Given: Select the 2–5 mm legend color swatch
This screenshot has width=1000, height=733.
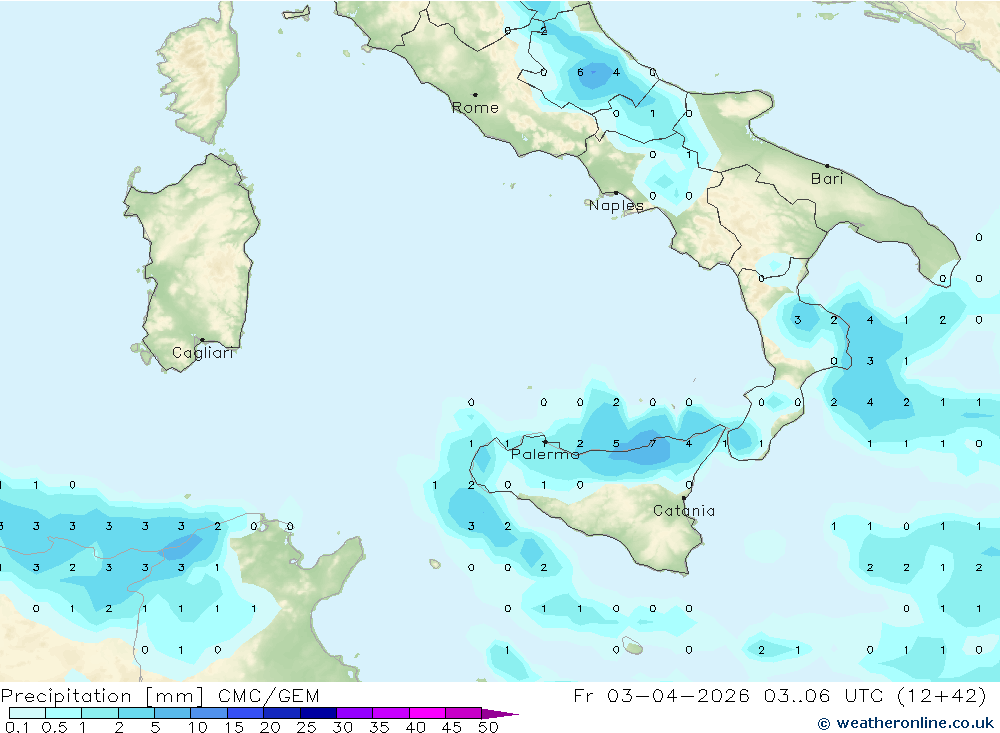Looking at the screenshot, I should (136, 713).
